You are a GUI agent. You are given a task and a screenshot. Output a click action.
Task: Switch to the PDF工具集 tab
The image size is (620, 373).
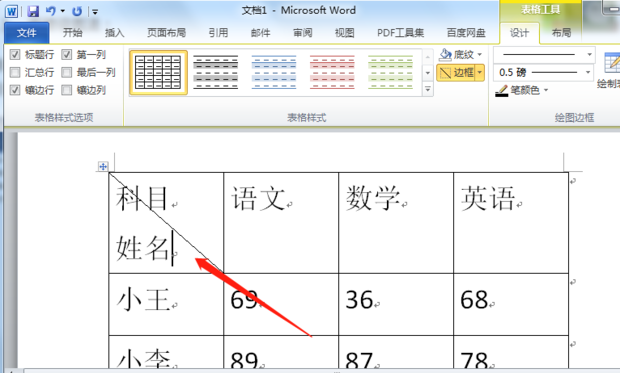point(400,32)
